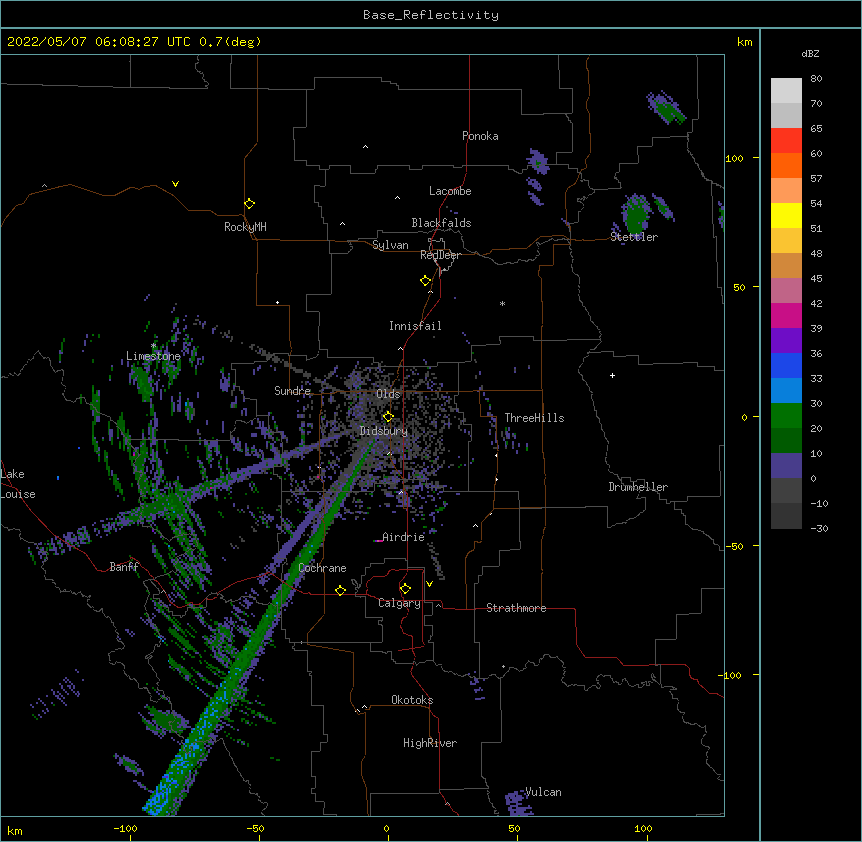The width and height of the screenshot is (862, 842).
Task: Click the Limestone label
Action: tap(153, 356)
